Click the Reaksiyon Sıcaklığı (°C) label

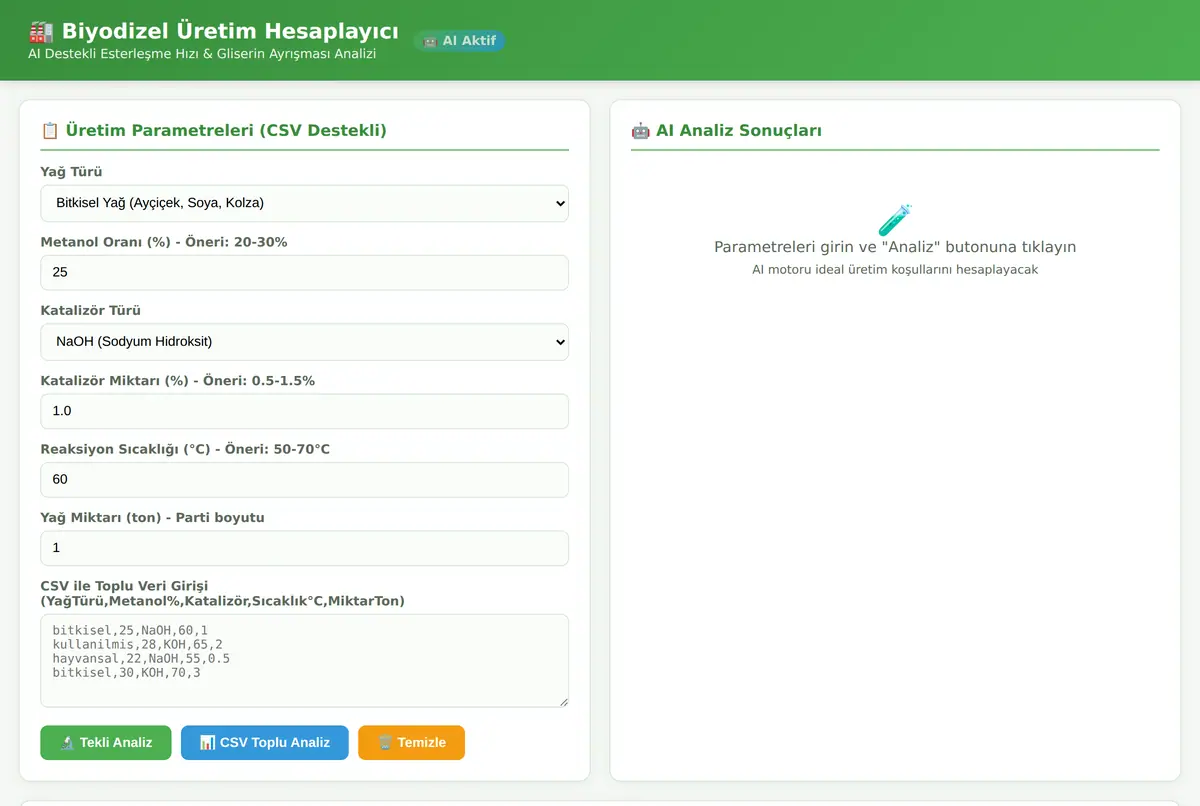click(x=185, y=449)
